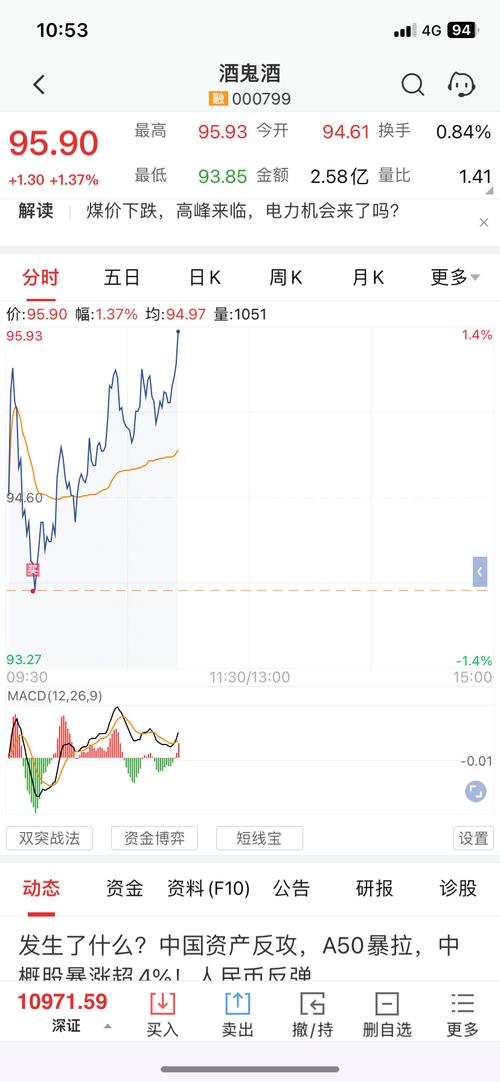
Task: Expand the 更多 chart period dropdown
Action: coord(455,277)
